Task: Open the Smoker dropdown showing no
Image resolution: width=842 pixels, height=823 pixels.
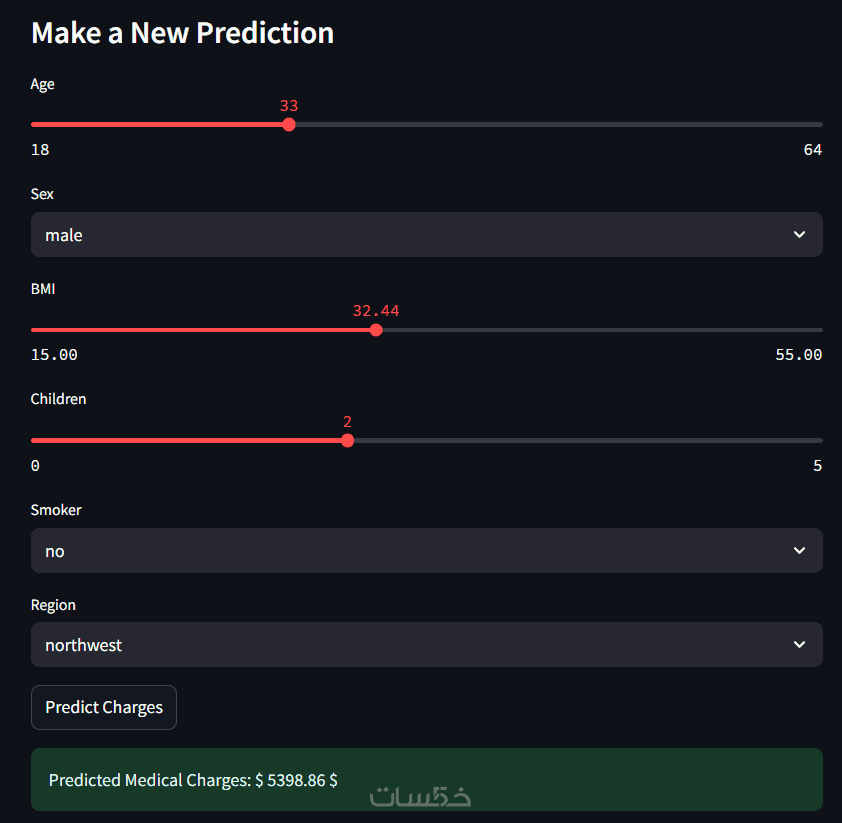Action: [426, 551]
